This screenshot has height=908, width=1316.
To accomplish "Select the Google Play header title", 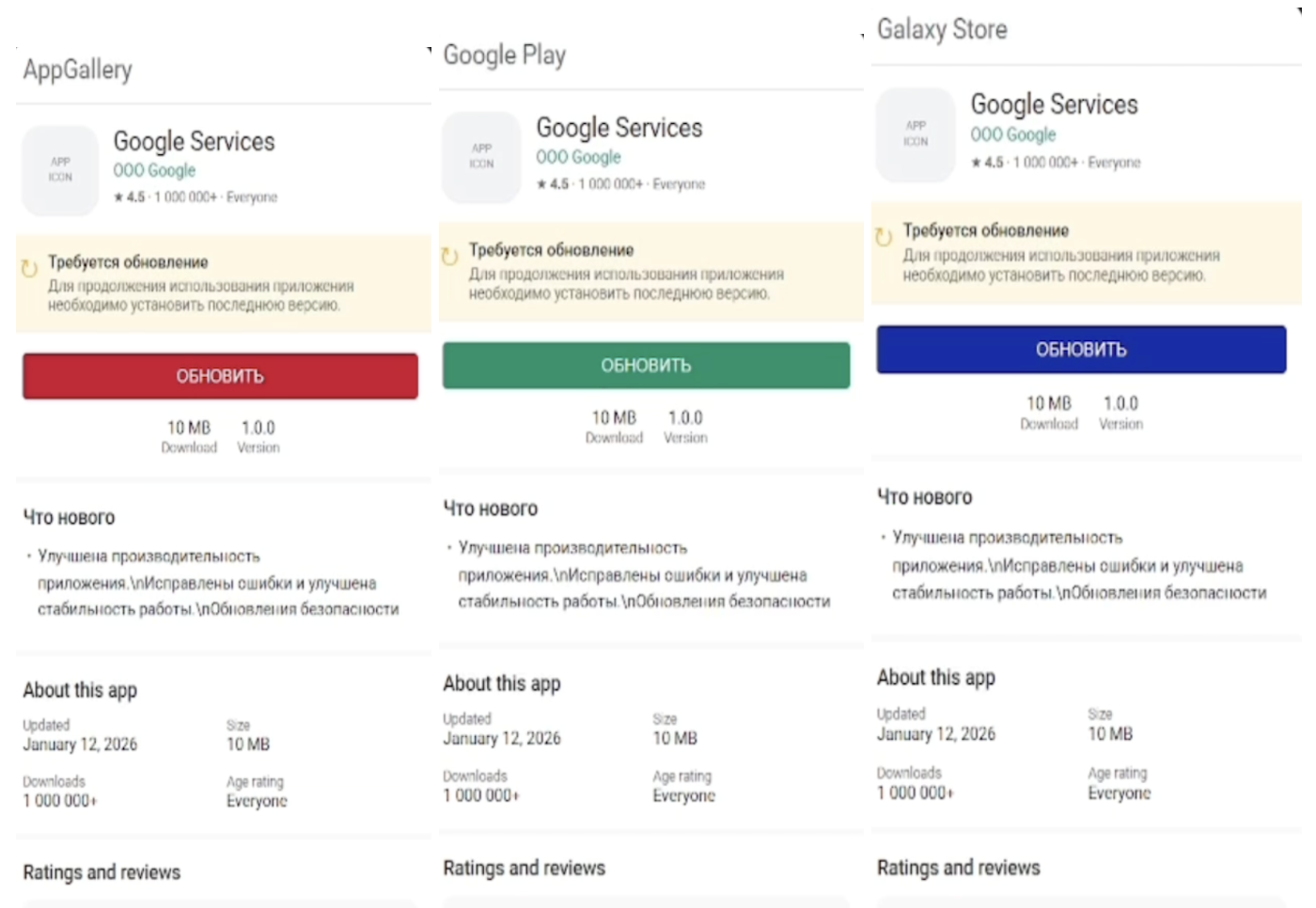I will (x=505, y=55).
